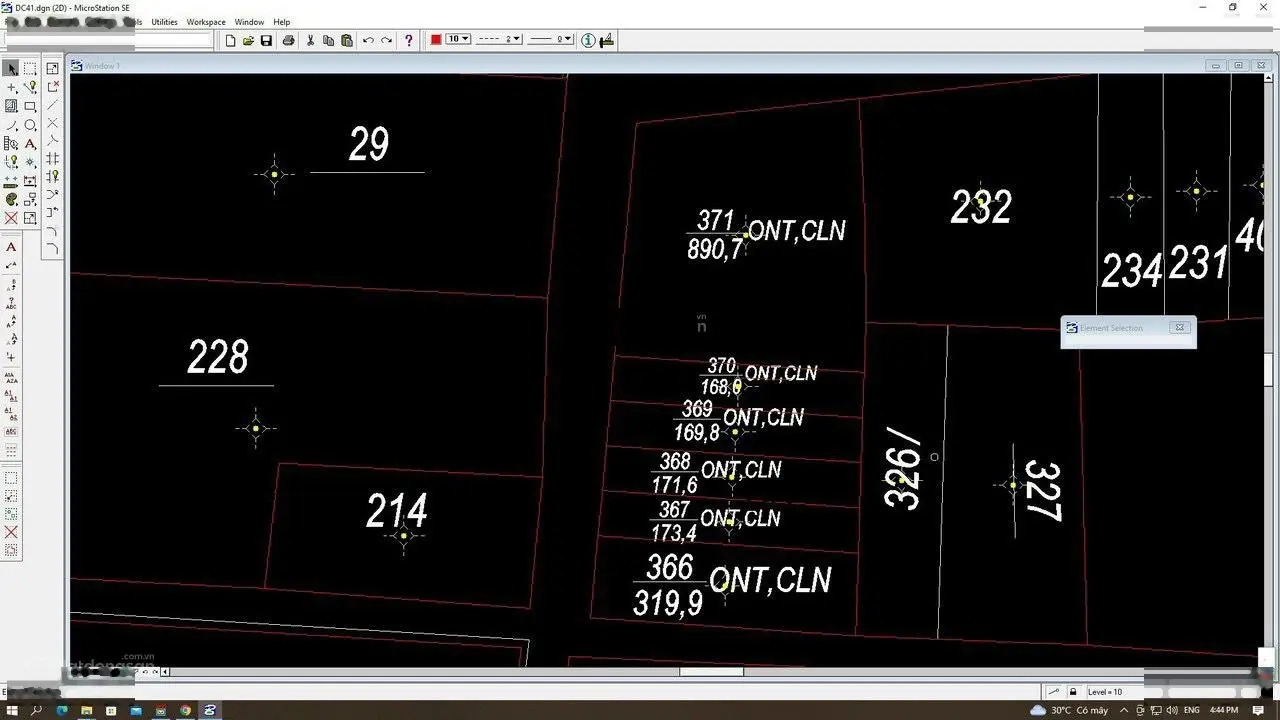The height and width of the screenshot is (720, 1280).
Task: Activate the Fence (dashed rectangle) tool
Action: (x=30, y=69)
